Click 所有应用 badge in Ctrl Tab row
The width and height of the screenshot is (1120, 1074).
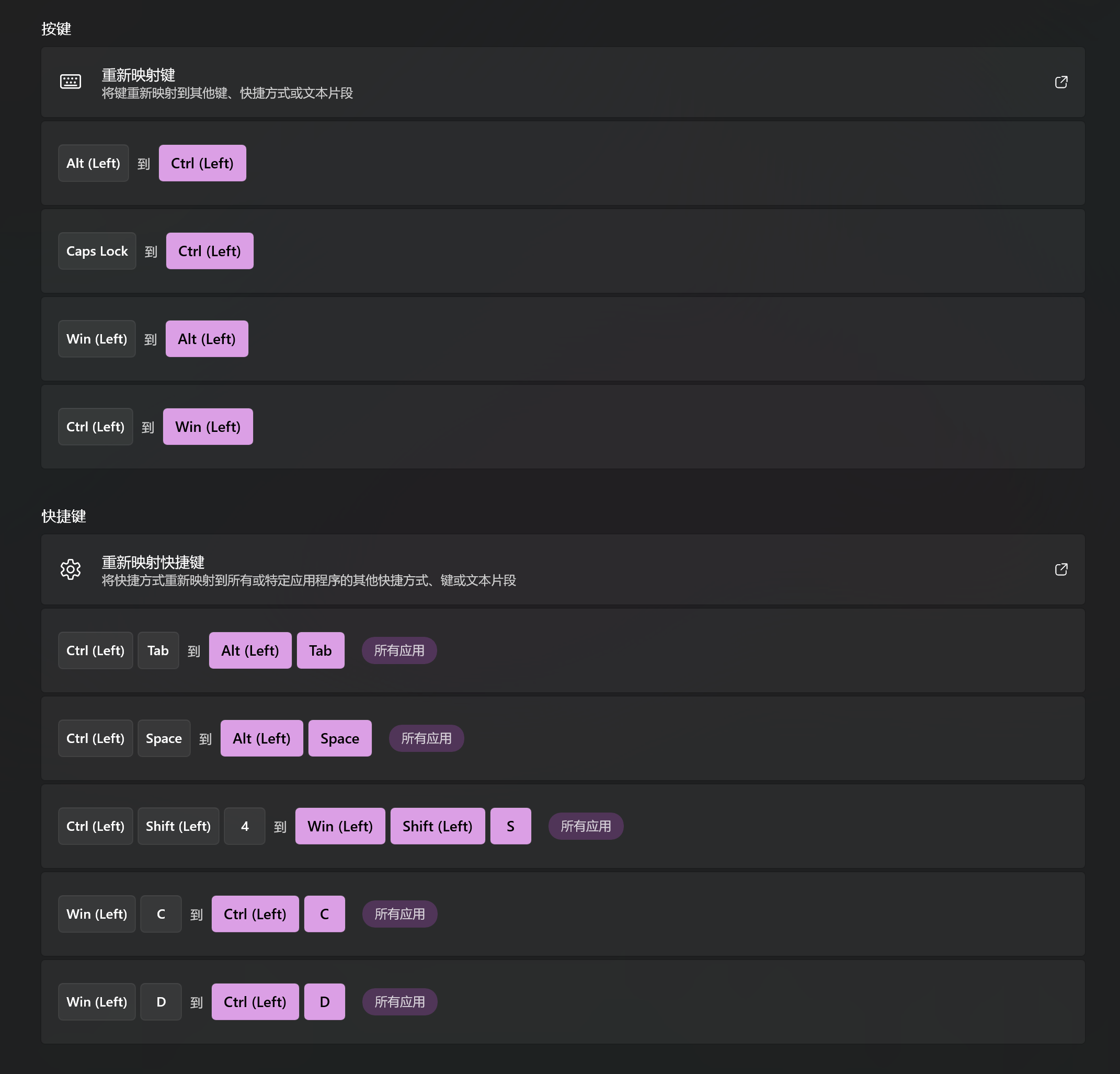pyautogui.click(x=399, y=650)
